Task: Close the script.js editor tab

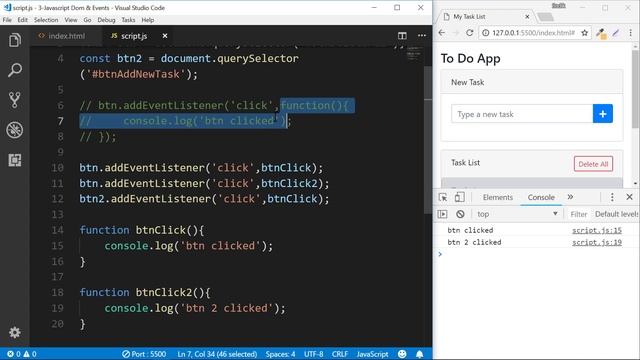Action: (x=165, y=36)
